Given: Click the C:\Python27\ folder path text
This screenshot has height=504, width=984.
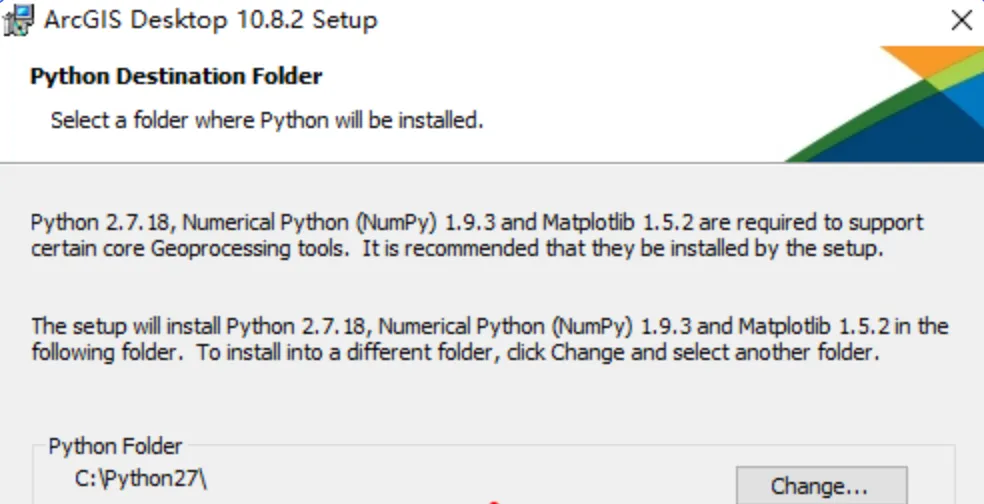Looking at the screenshot, I should point(141,478).
